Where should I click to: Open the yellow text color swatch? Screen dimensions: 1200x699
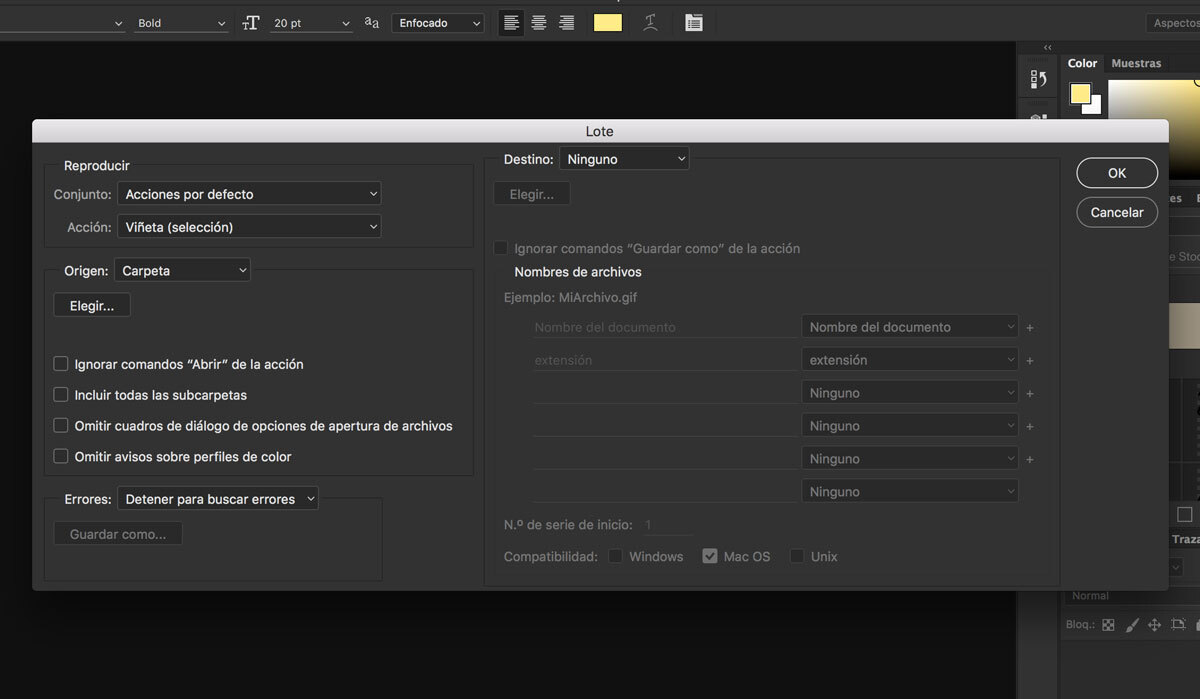607,22
